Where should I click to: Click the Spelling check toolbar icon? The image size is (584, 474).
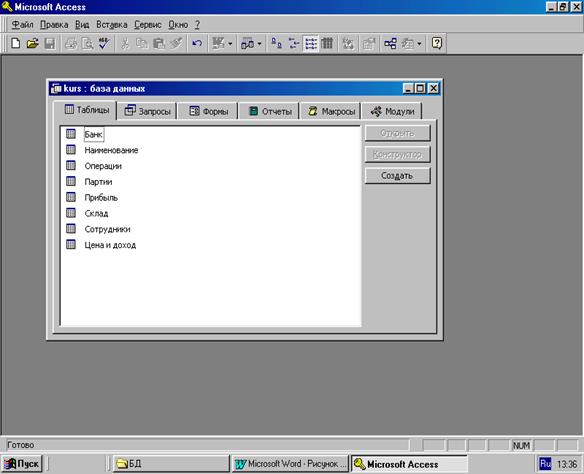104,44
